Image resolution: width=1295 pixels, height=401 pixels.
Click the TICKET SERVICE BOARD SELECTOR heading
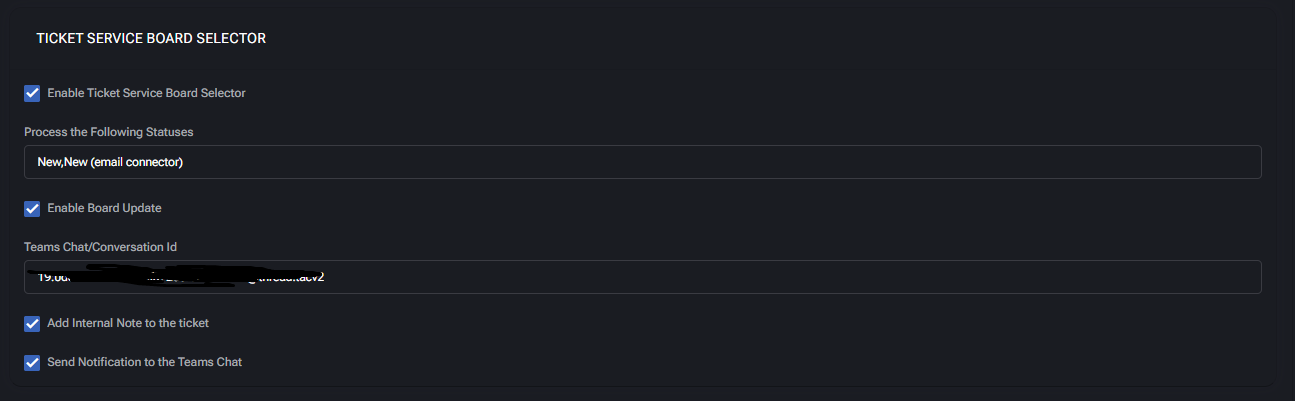tap(151, 39)
